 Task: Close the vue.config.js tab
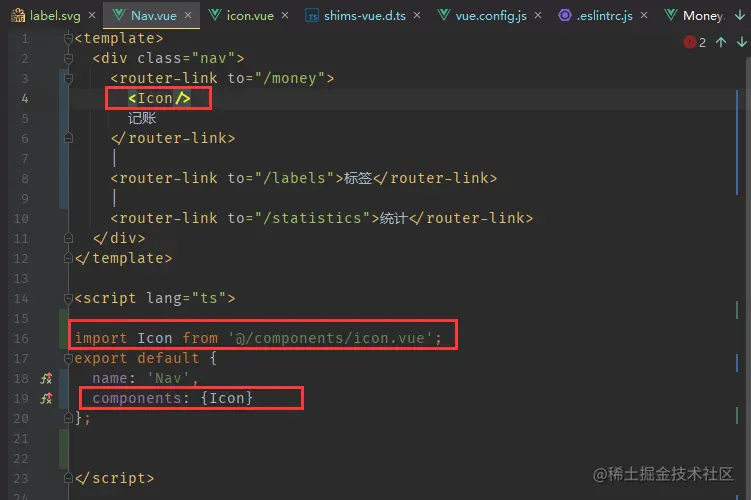538,15
